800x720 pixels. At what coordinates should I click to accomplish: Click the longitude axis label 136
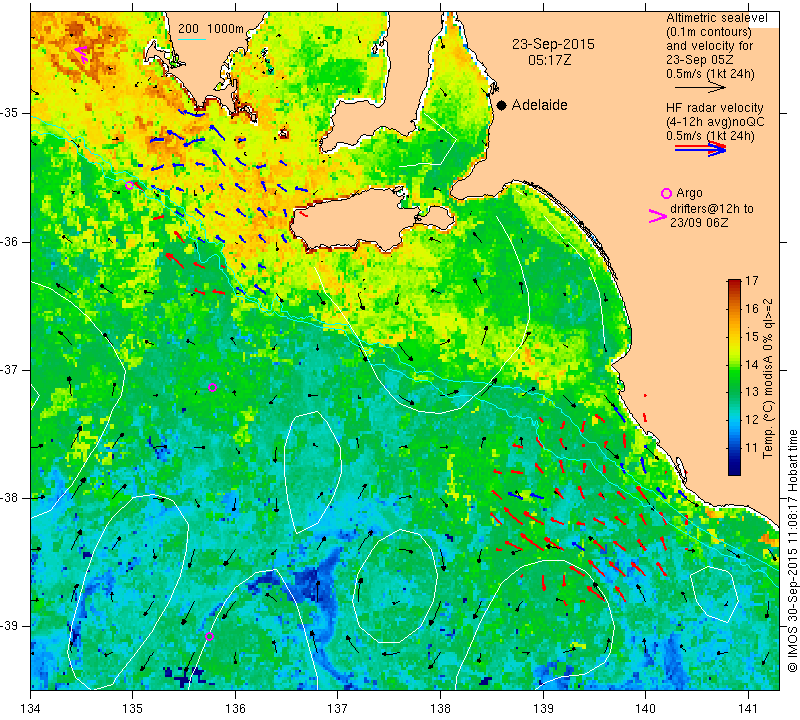click(235, 708)
